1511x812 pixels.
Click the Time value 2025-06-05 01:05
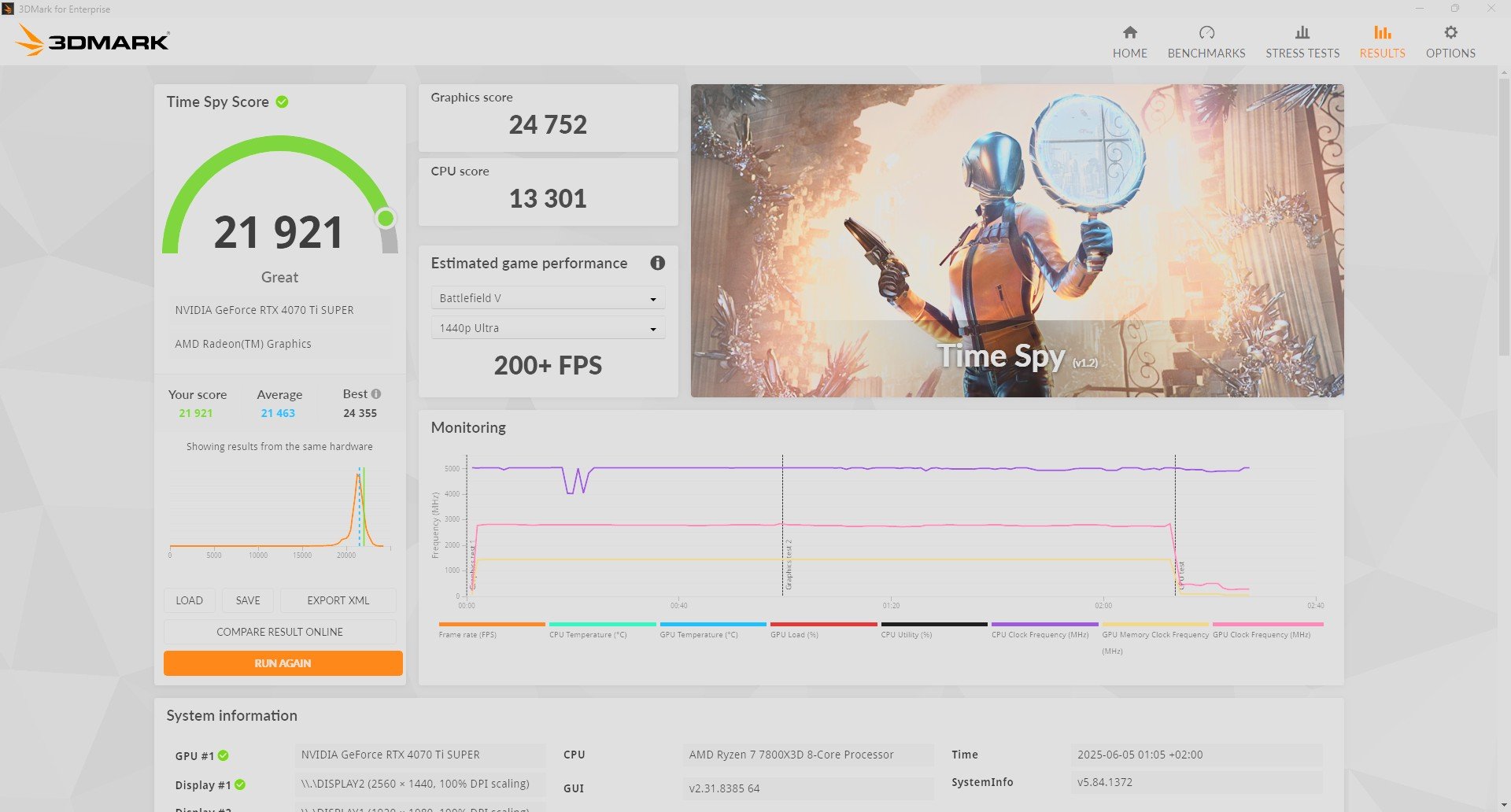click(x=1196, y=755)
